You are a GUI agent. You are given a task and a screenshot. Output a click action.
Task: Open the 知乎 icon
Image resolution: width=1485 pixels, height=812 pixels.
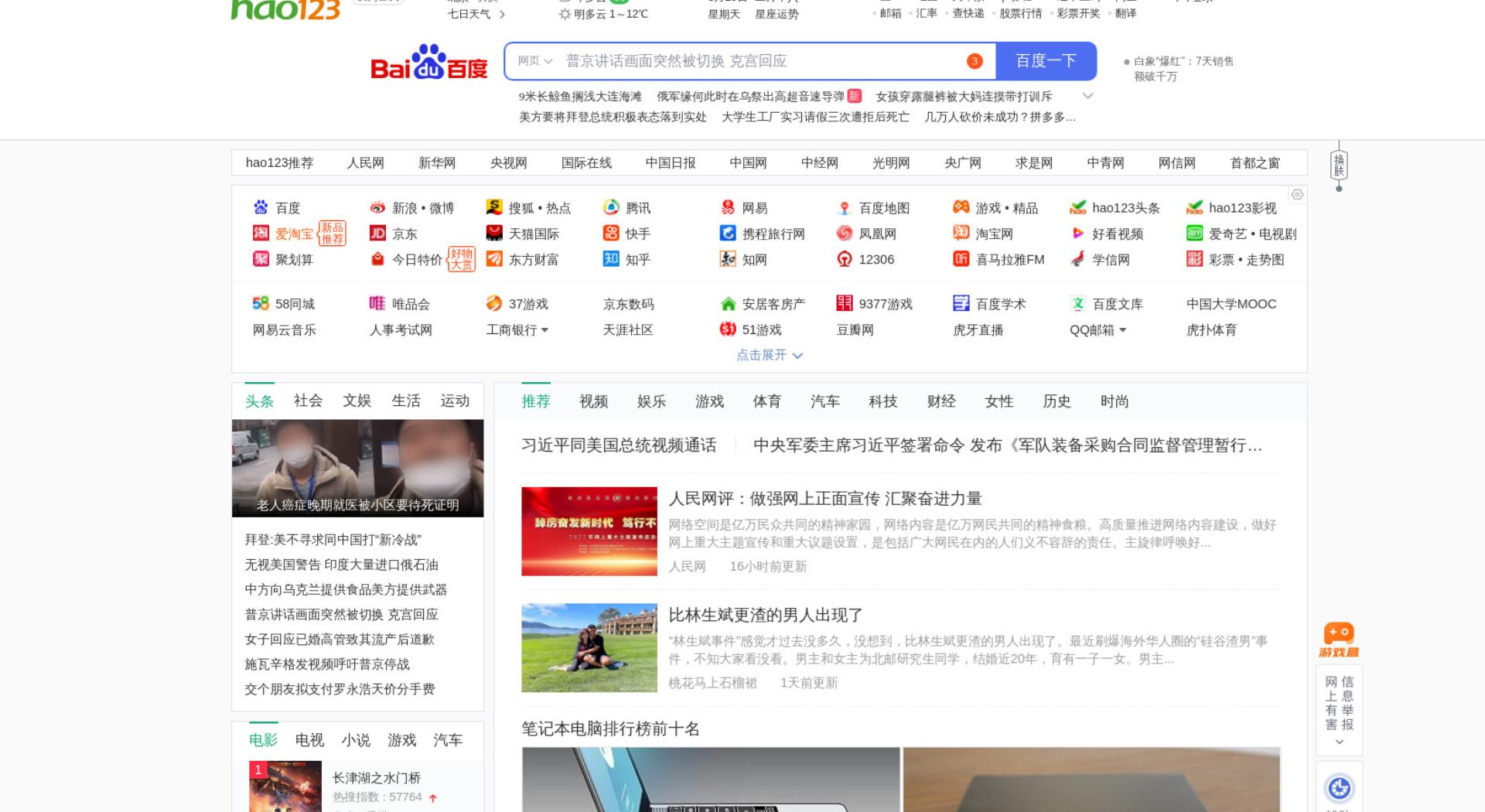point(611,259)
